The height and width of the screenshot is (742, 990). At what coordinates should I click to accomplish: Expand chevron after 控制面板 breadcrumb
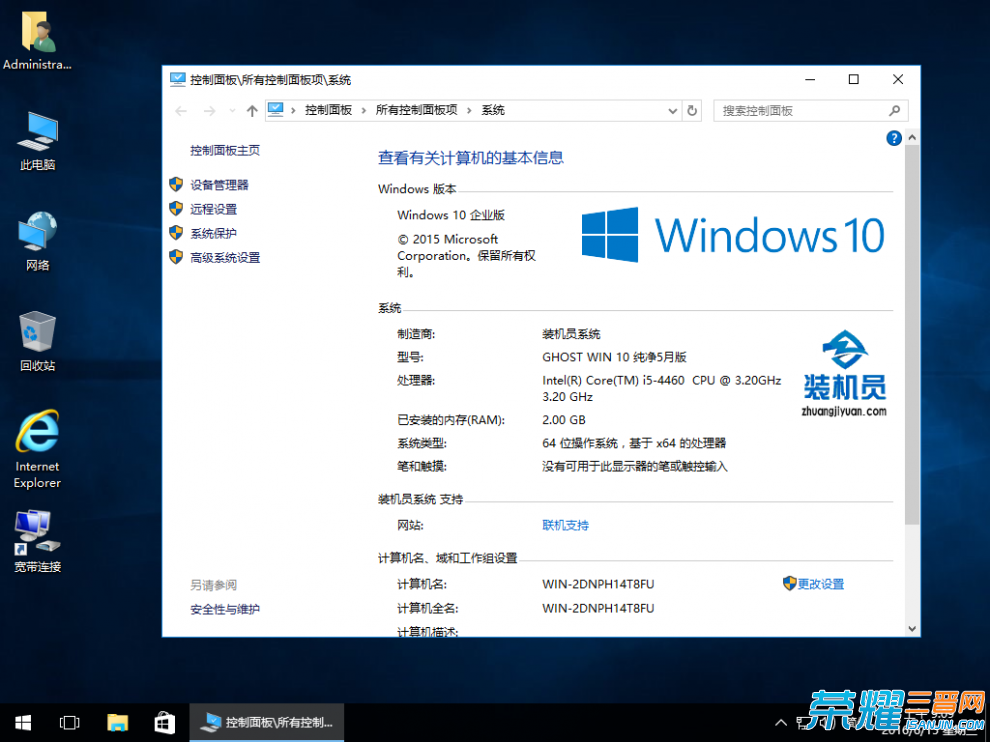[x=364, y=111]
